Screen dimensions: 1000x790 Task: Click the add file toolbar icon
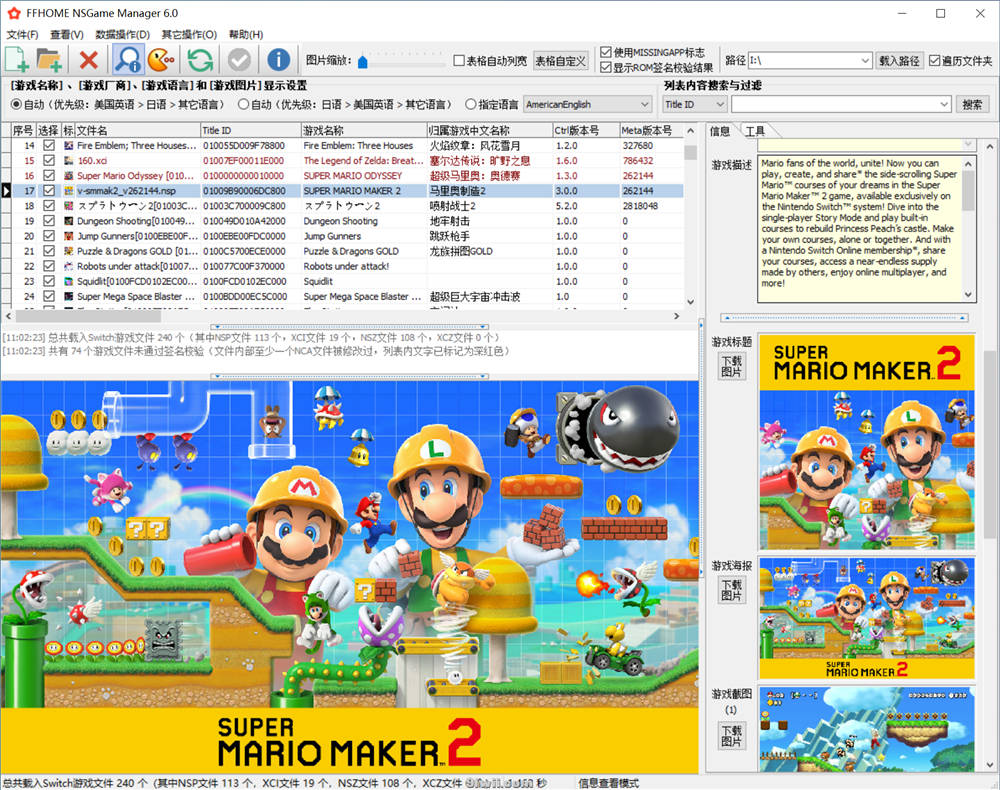[17, 60]
